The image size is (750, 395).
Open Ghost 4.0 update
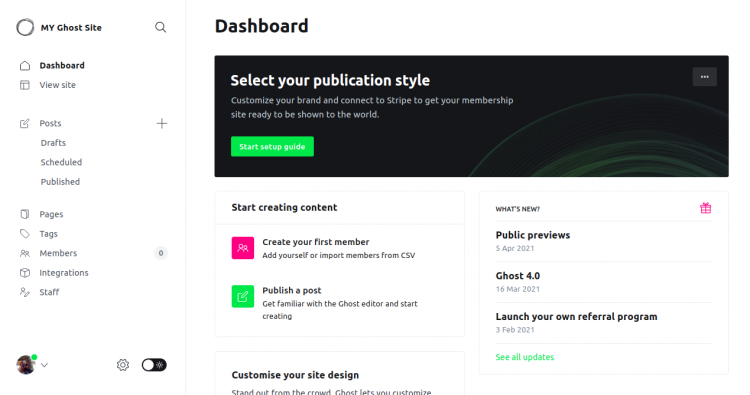coord(518,276)
